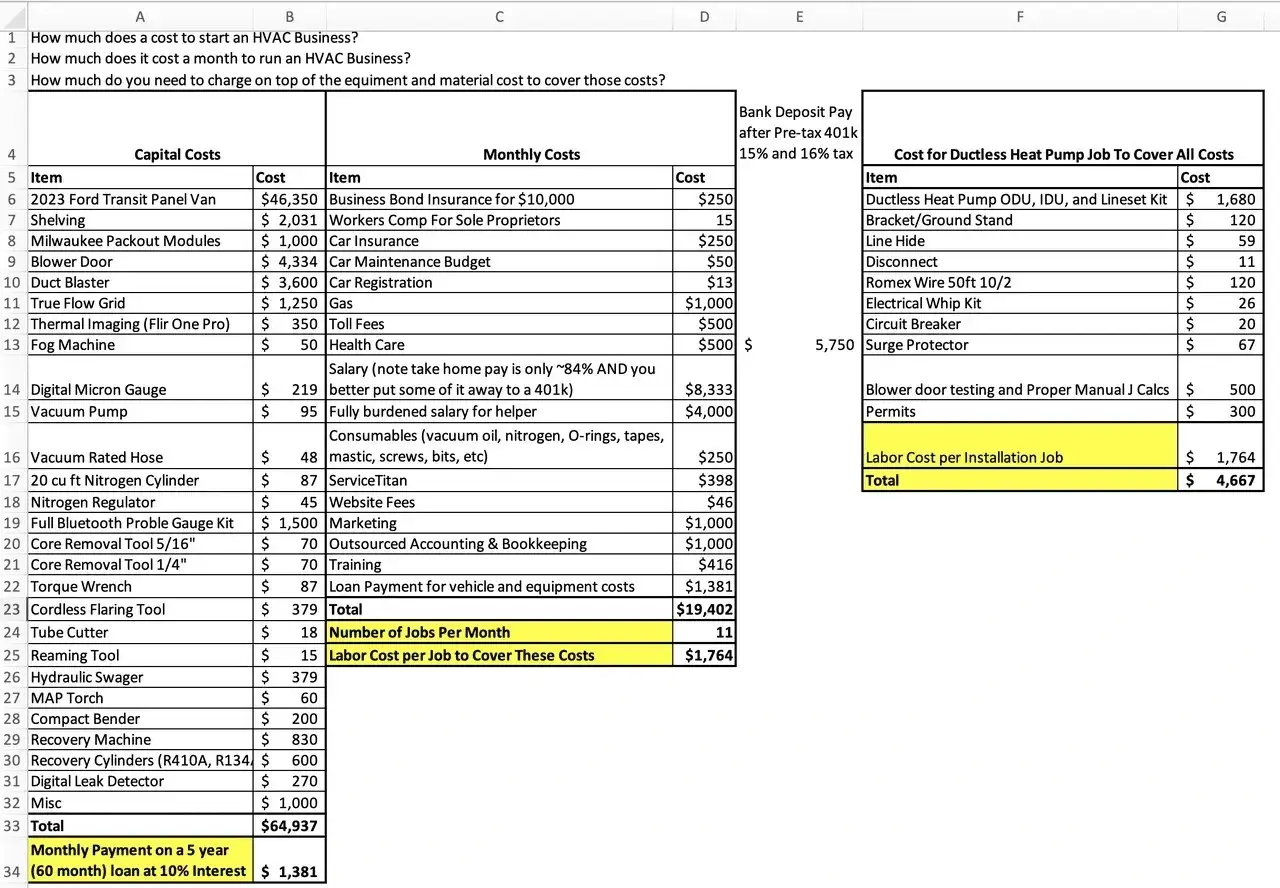Click 'Fully burdened salary for helper' cell

[x=500, y=411]
